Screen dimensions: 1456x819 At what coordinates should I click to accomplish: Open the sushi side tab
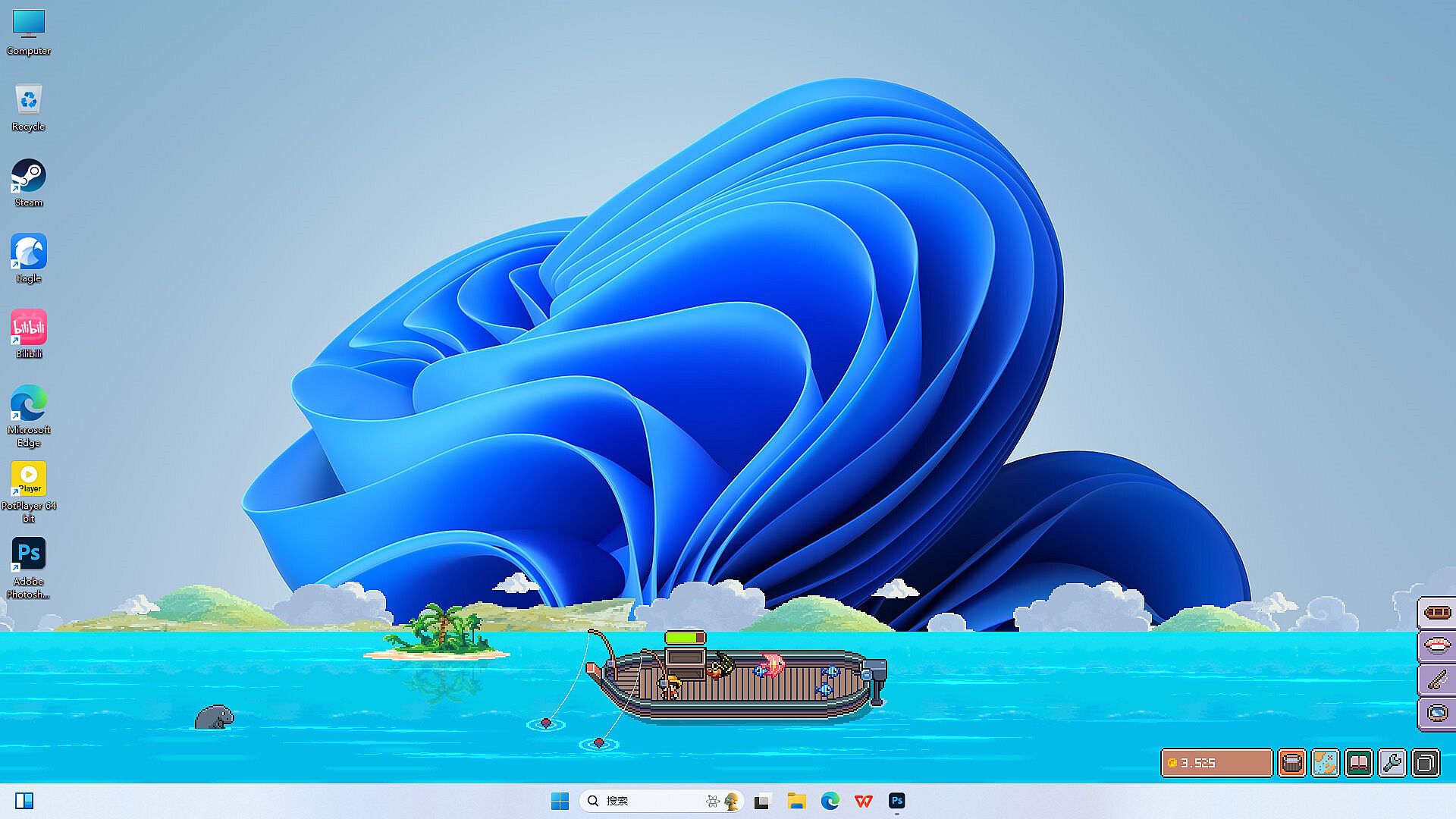1437,646
